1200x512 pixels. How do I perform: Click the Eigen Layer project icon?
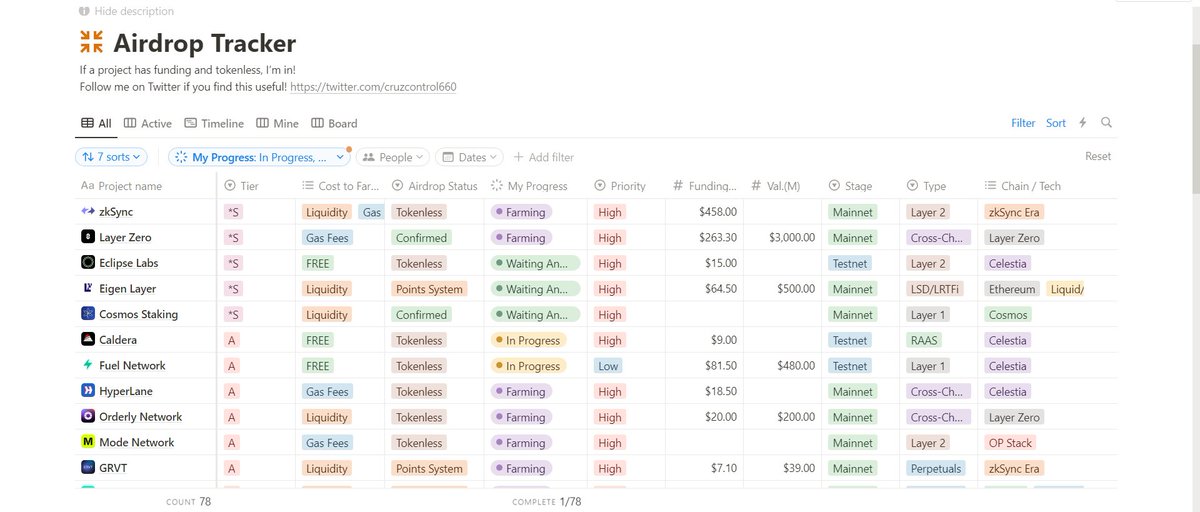pos(88,289)
